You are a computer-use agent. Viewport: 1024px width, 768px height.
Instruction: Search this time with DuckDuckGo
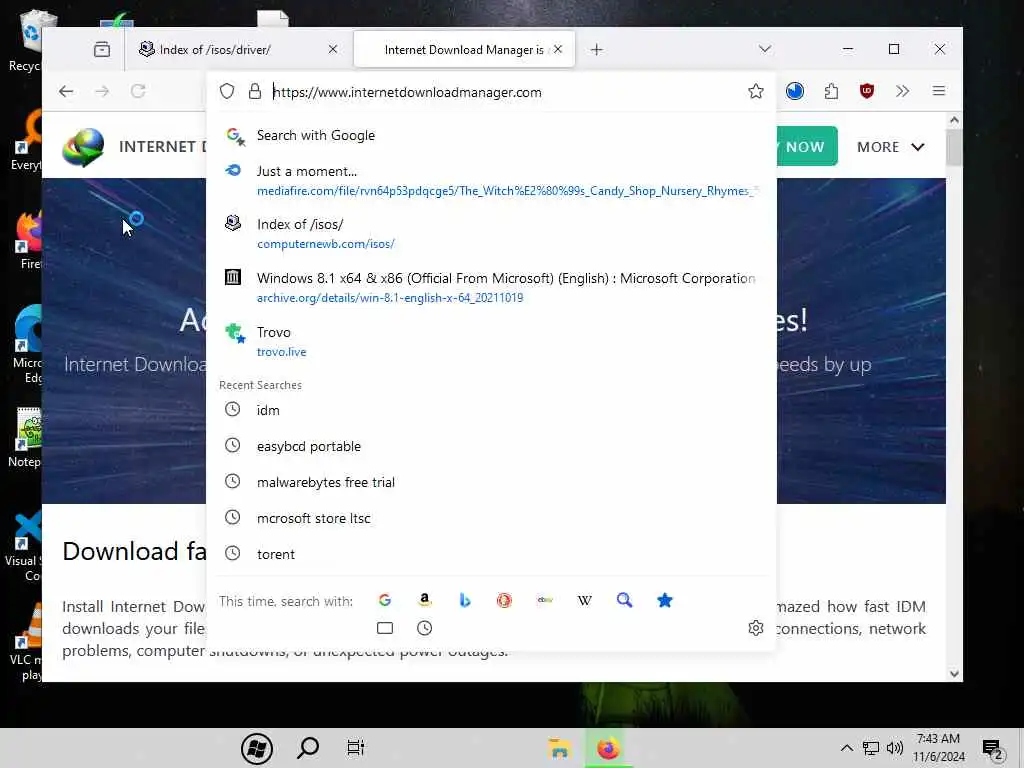coord(504,600)
